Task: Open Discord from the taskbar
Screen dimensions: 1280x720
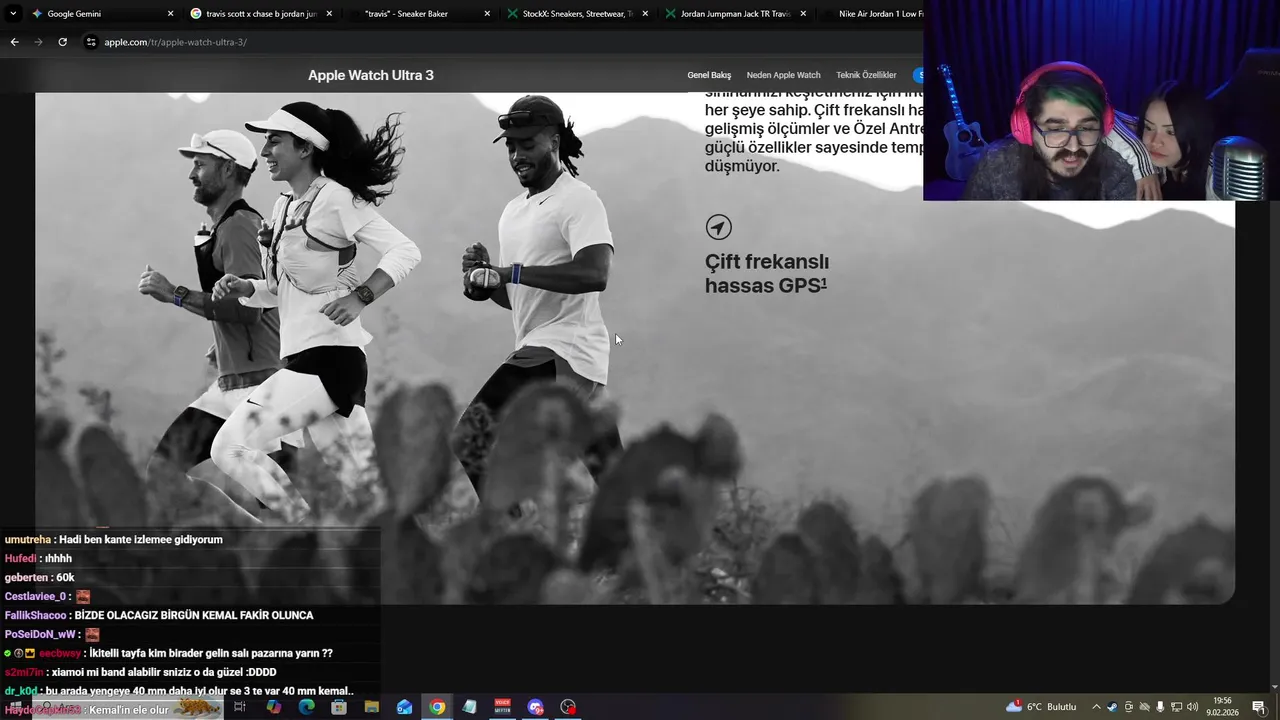Action: 536,707
